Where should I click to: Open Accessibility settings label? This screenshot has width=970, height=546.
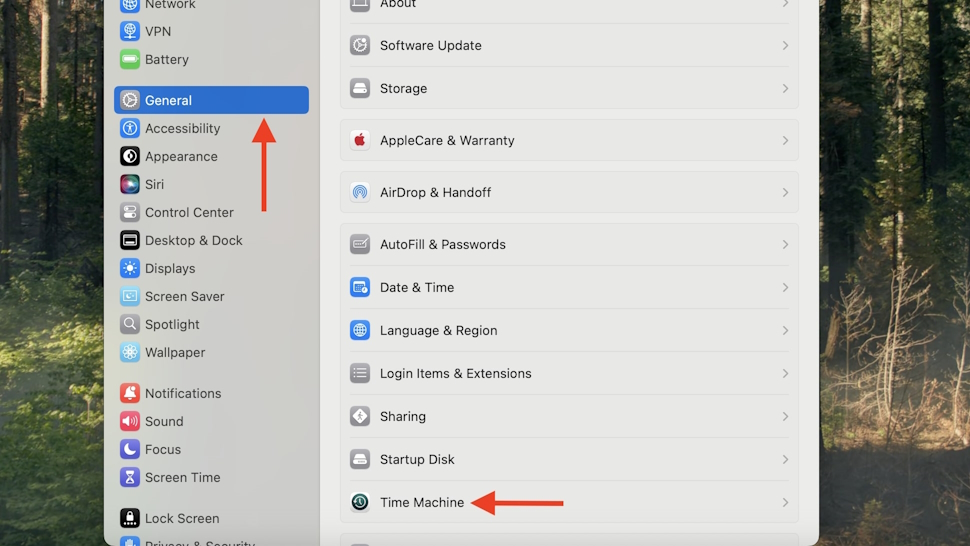click(182, 129)
